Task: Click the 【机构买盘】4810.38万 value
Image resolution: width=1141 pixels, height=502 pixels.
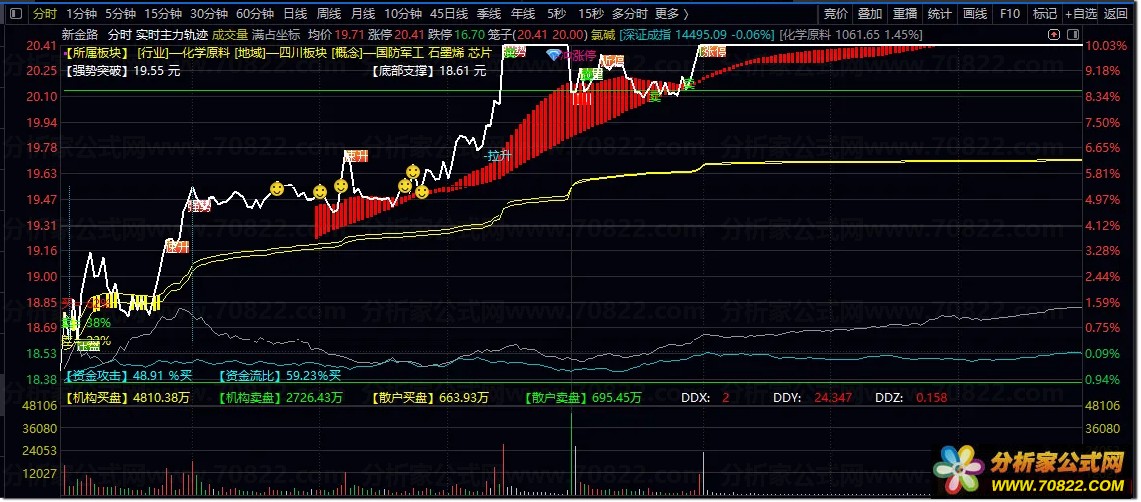Action: [127, 398]
